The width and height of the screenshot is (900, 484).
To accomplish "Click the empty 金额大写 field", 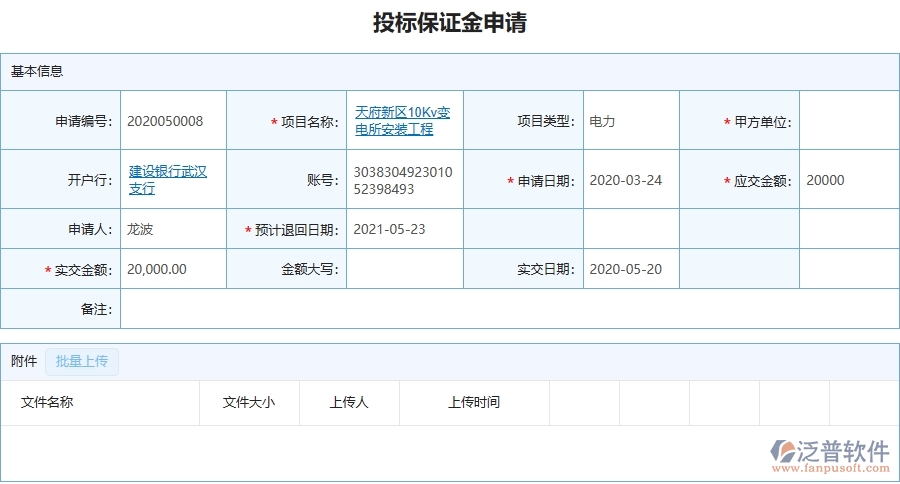I will (x=403, y=269).
